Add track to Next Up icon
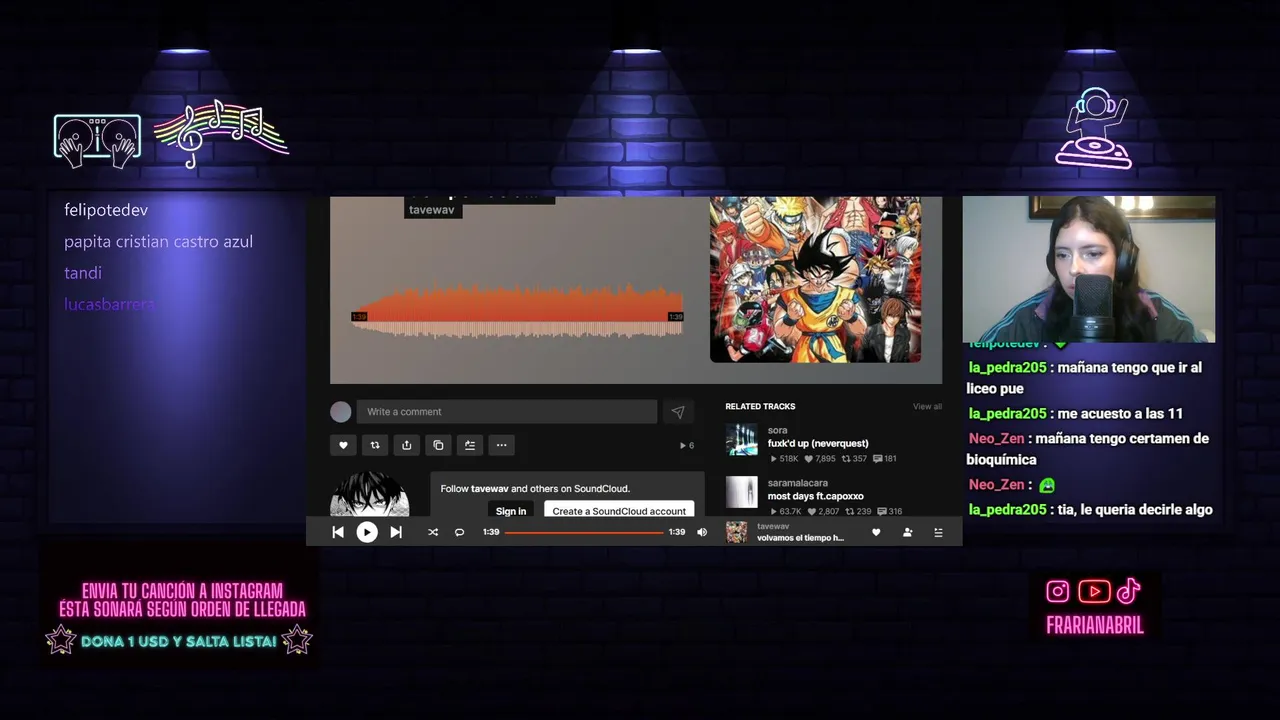Image resolution: width=1280 pixels, height=720 pixels. point(470,445)
